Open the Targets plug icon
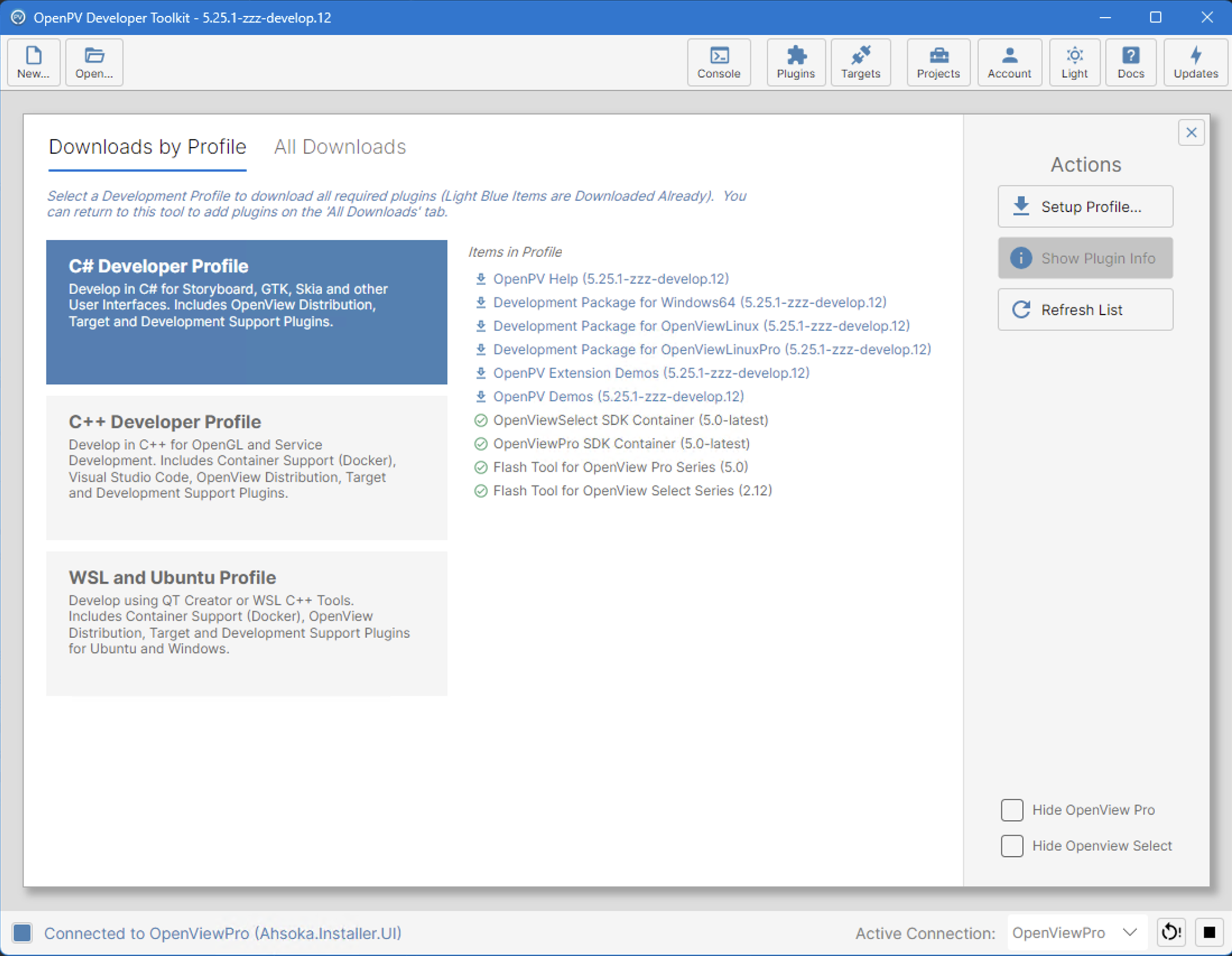The image size is (1232, 956). click(861, 62)
